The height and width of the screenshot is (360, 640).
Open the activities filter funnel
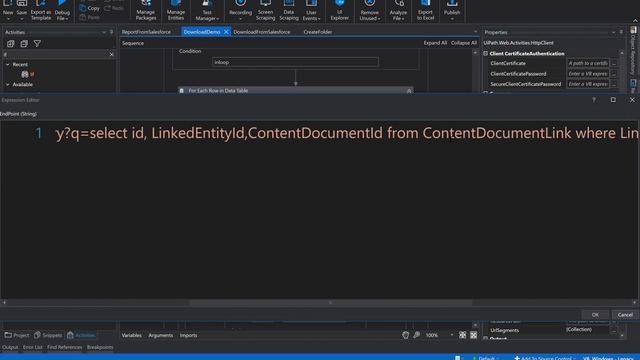[x=37, y=43]
